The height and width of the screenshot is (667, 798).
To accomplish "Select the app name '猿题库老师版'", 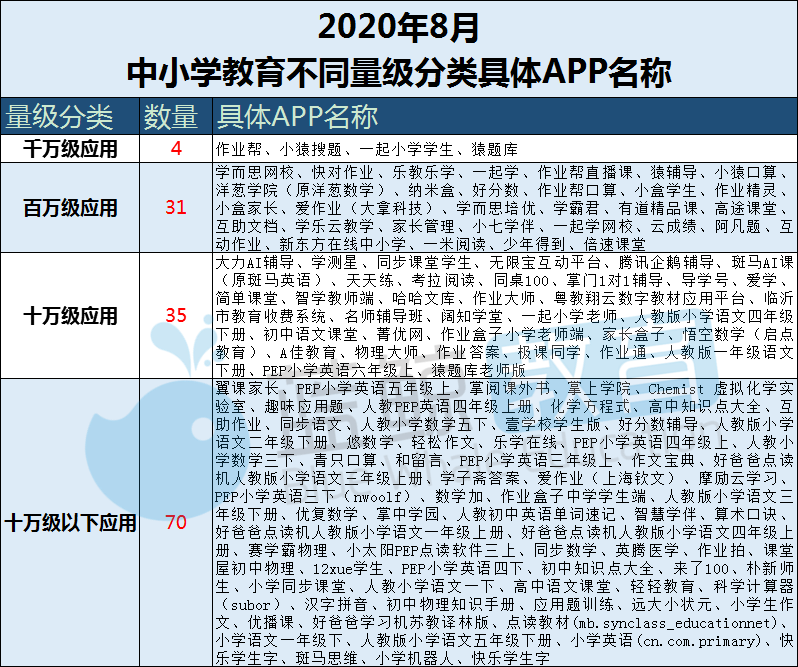I will (478, 370).
